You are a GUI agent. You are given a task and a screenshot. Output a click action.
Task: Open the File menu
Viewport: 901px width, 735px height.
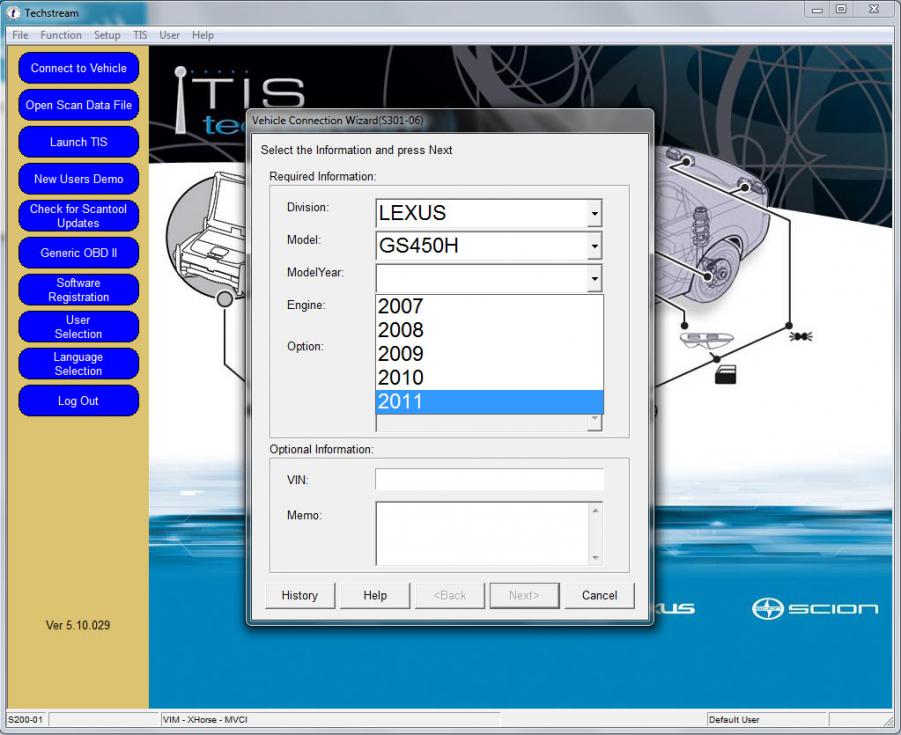point(20,35)
